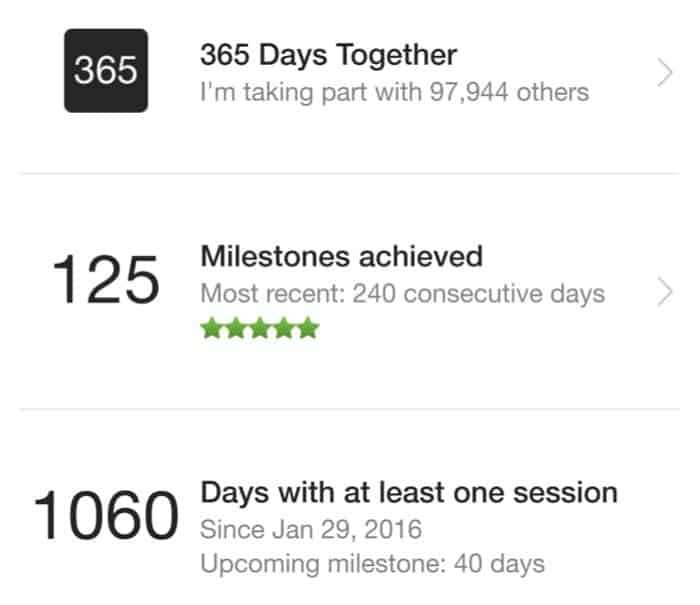Select Upcoming milestone: 40 days
700x605 pixels.
point(372,564)
